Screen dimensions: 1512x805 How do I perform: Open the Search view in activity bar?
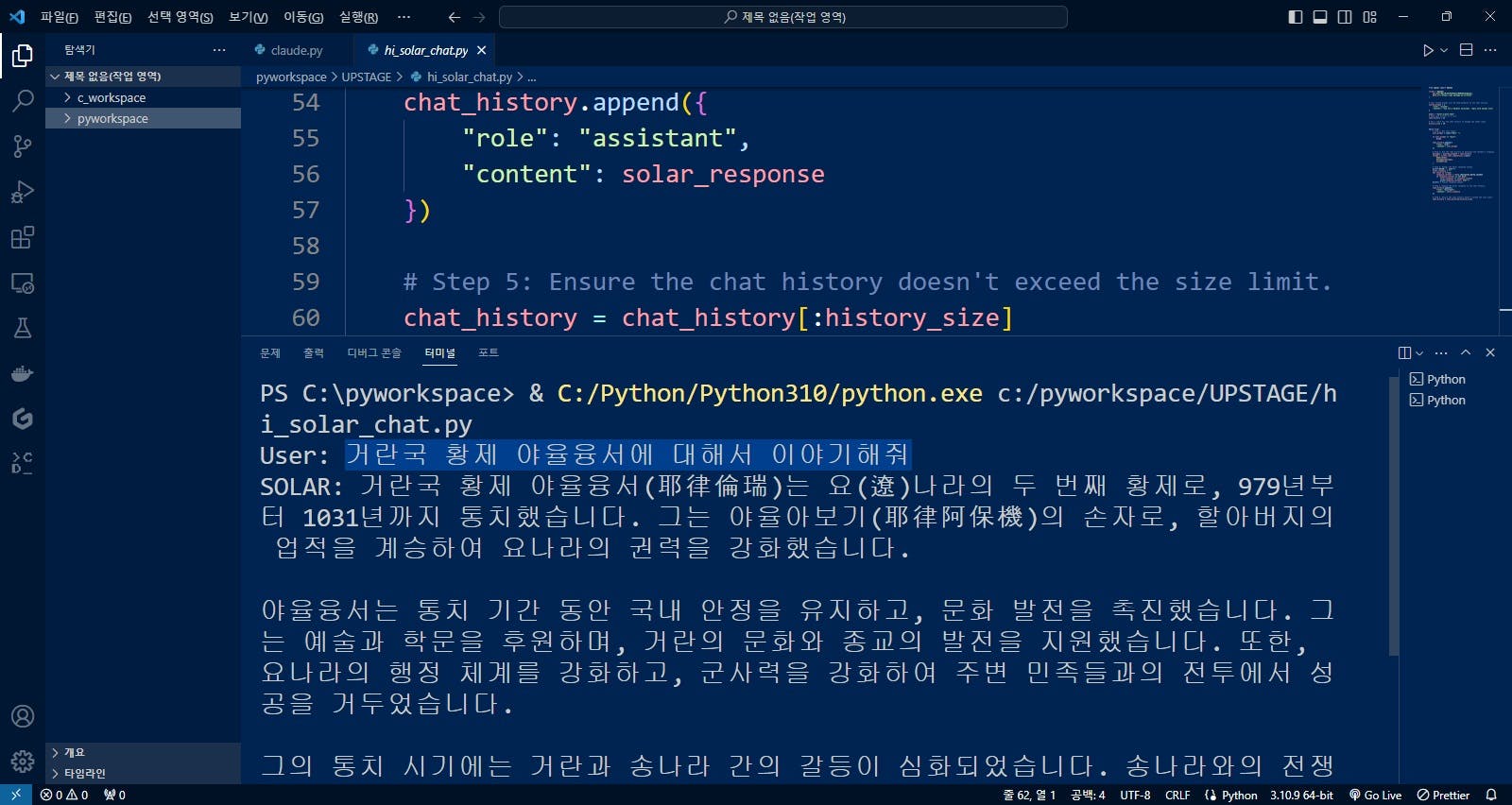tap(23, 101)
